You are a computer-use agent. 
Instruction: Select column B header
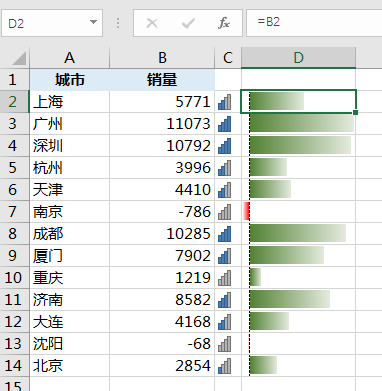click(162, 58)
